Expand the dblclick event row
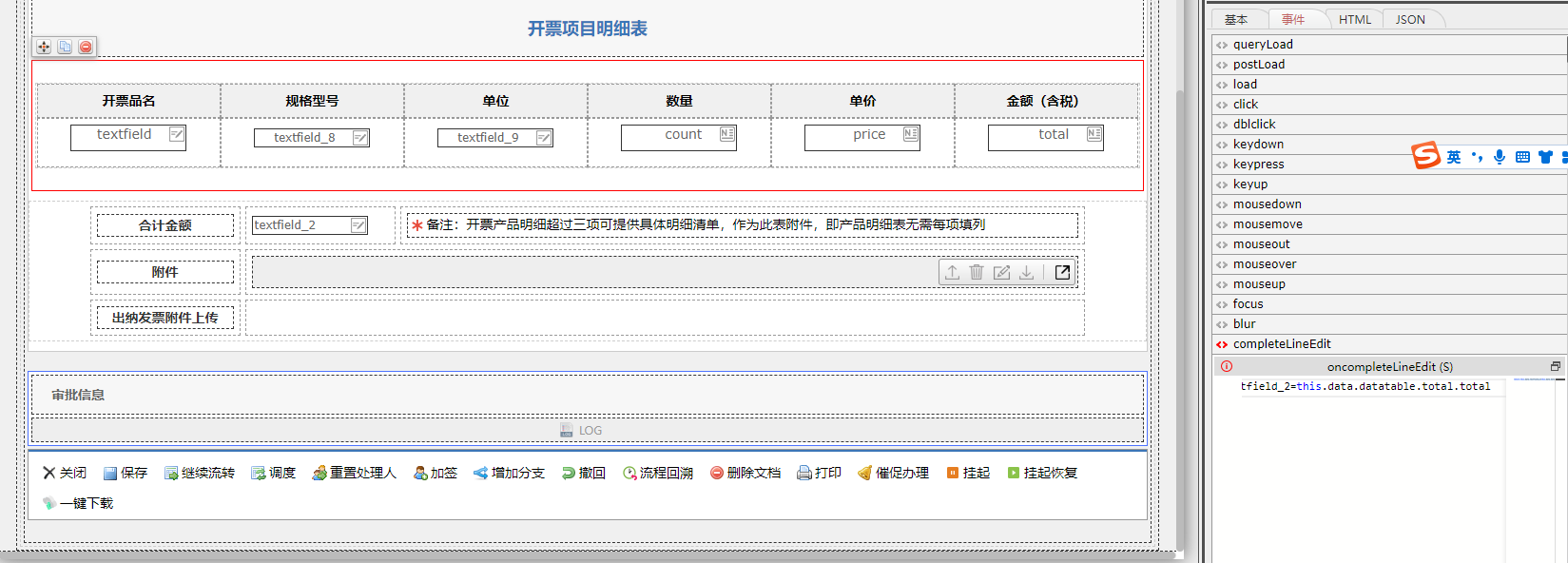1568x563 pixels. coord(1389,125)
